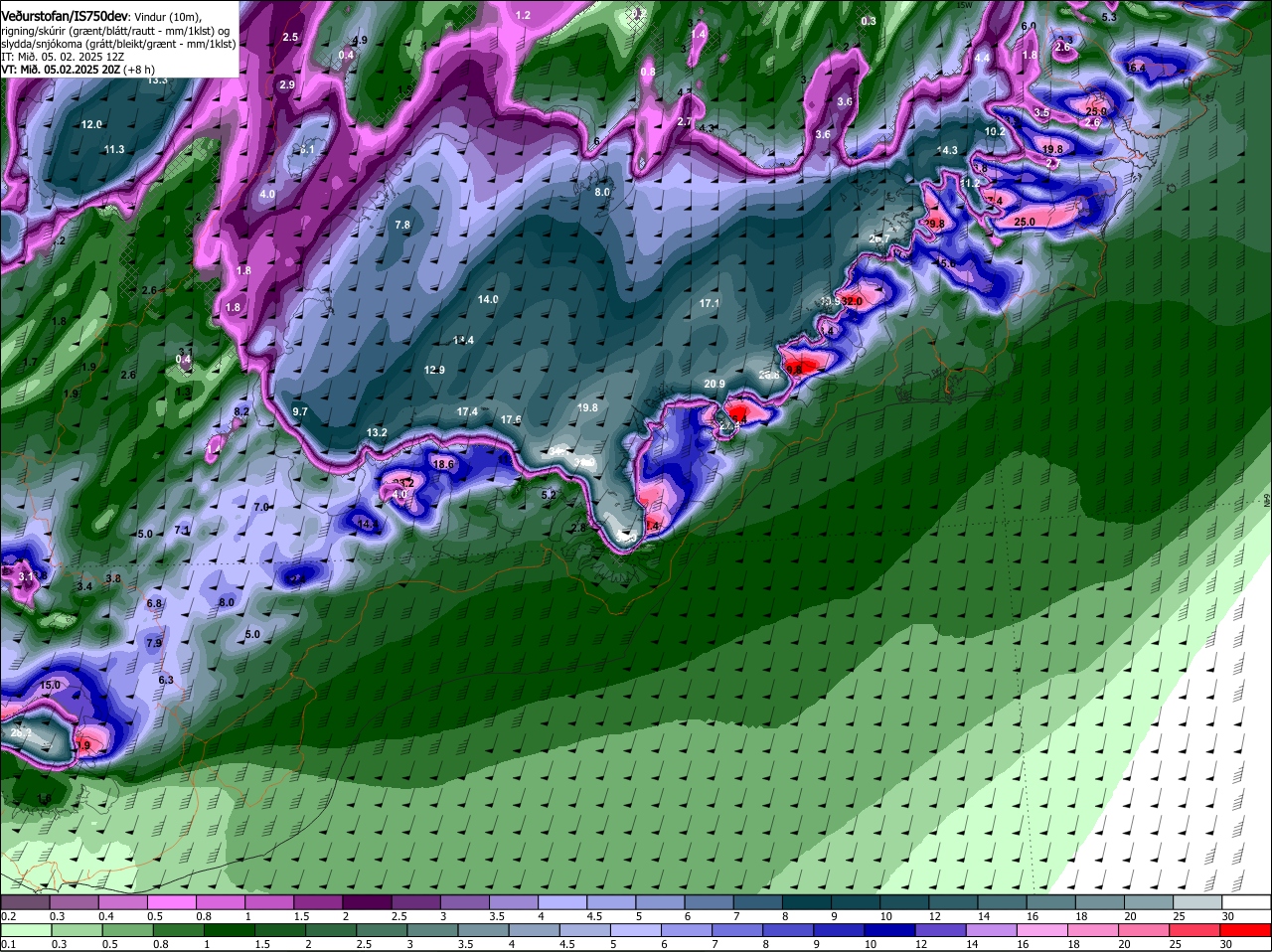Click the 0.4 swatch in the snow legend
This screenshot has width=1272, height=952.
pos(122,902)
